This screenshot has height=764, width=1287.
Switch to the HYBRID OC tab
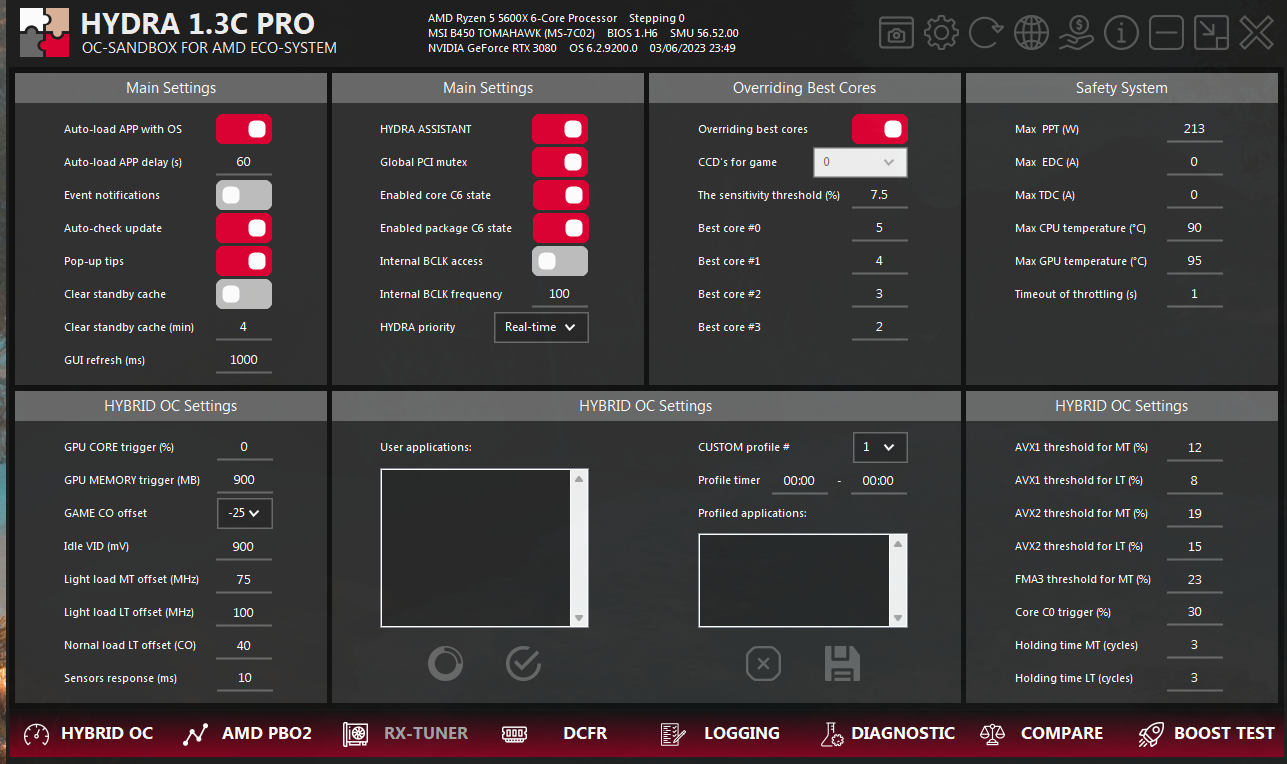[x=88, y=733]
